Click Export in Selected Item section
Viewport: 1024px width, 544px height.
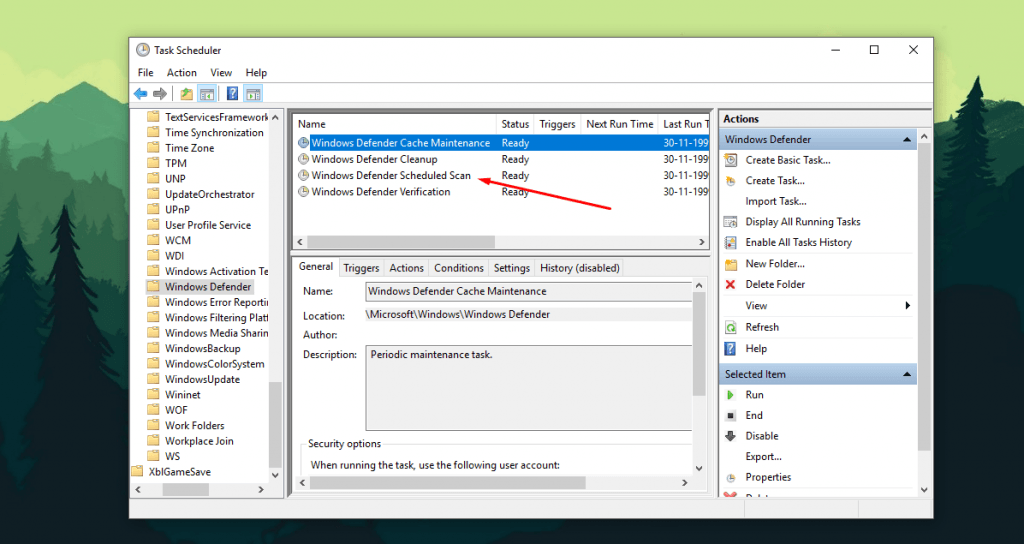pyautogui.click(x=763, y=456)
